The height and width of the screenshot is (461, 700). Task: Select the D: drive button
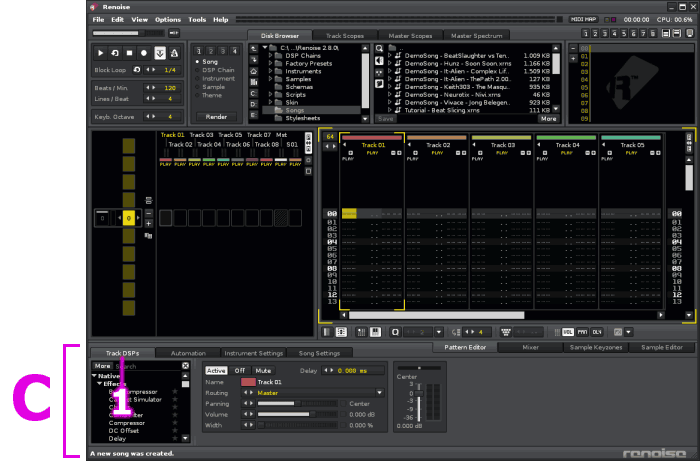pyautogui.click(x=254, y=104)
